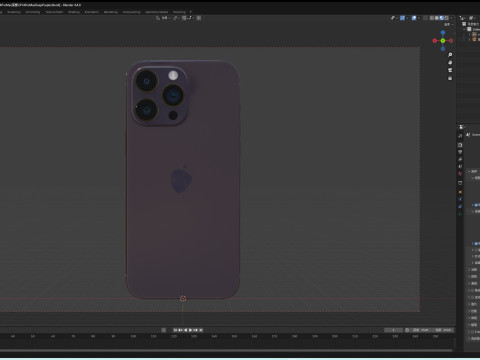480x360 pixels.
Task: Click the left red X axis on gizmo
Action: click(x=435, y=41)
